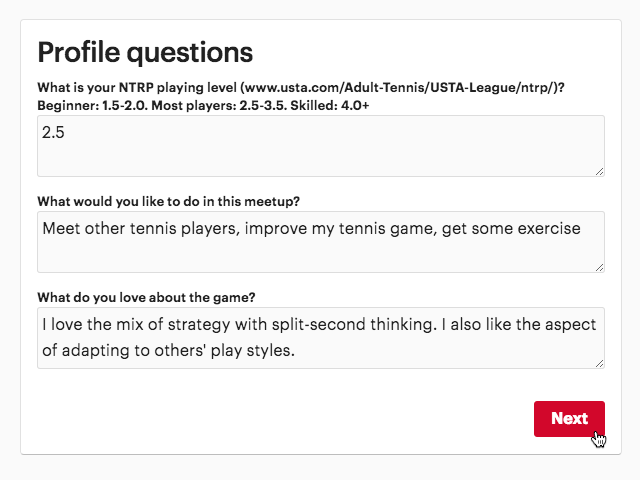
Task: Click resize grip on 'love about the game' textarea
Action: (600, 363)
